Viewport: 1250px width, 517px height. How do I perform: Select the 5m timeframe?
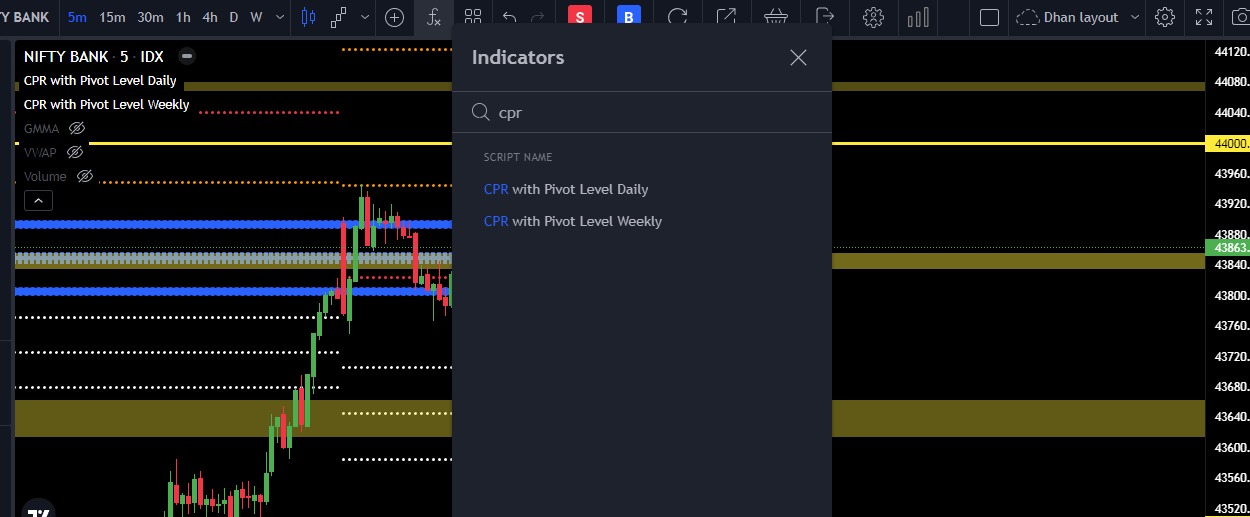77,17
